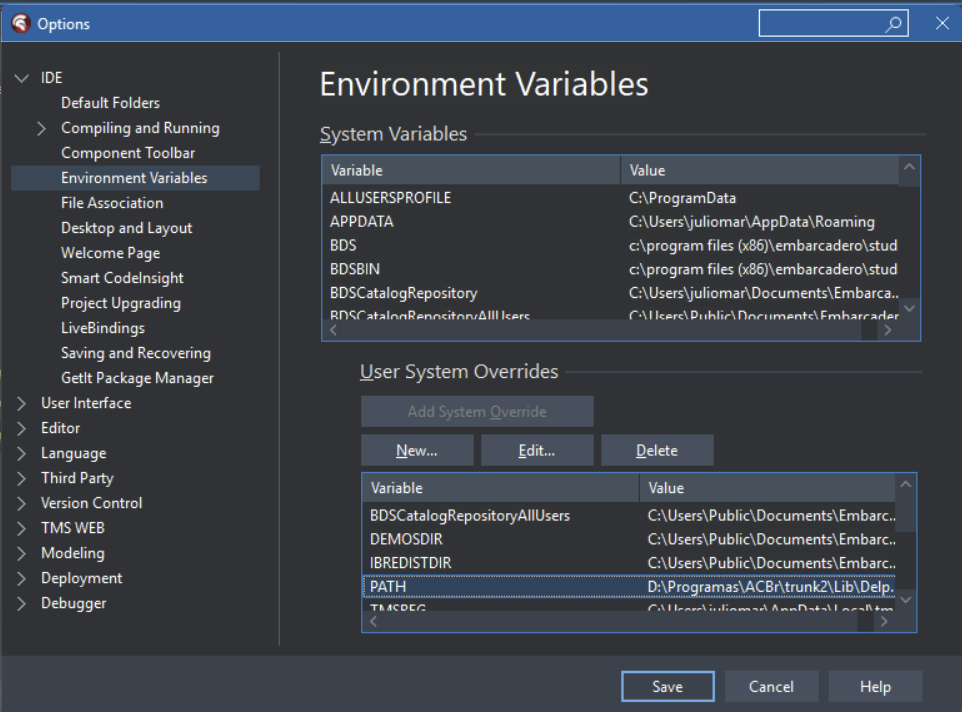
Task: Click scroll-up arrow of User Overrides list
Action: tap(906, 484)
